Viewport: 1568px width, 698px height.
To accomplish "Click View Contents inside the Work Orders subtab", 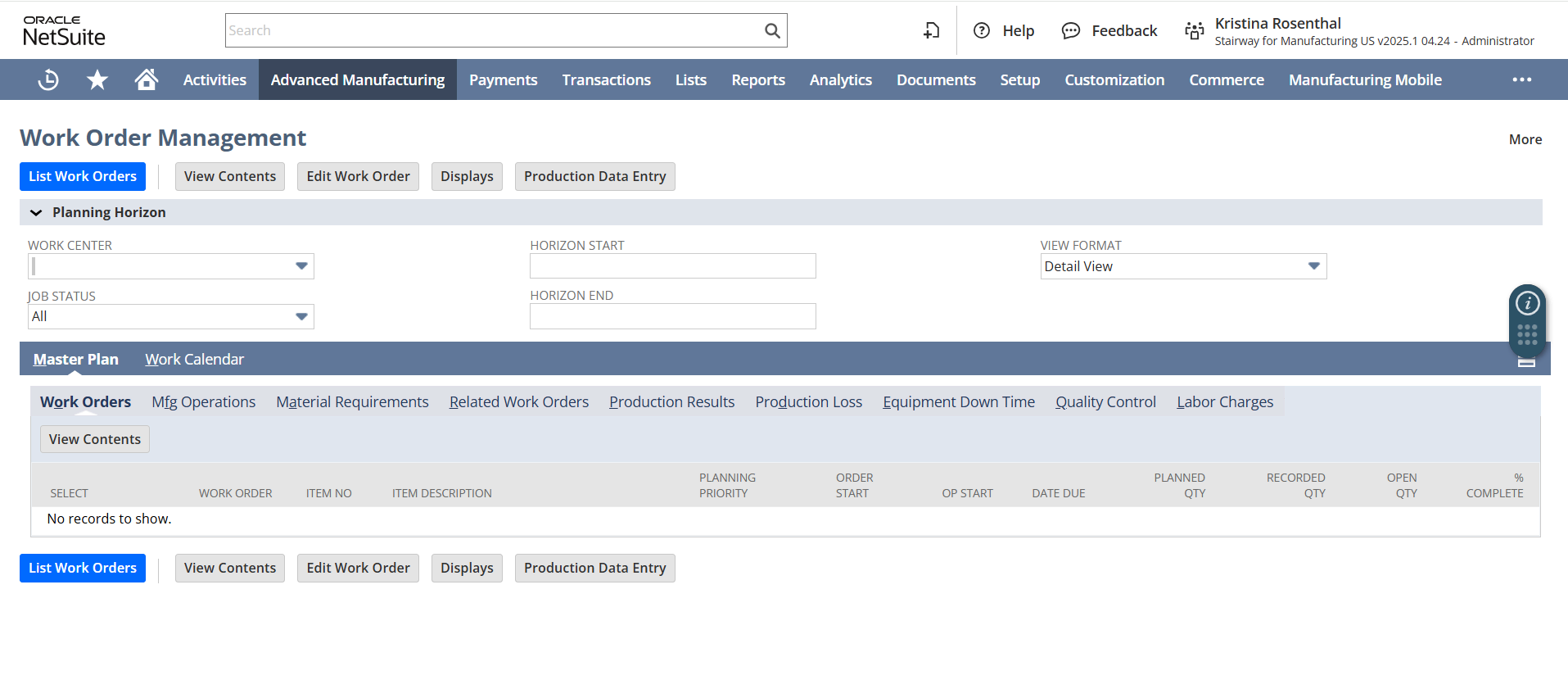I will point(95,439).
